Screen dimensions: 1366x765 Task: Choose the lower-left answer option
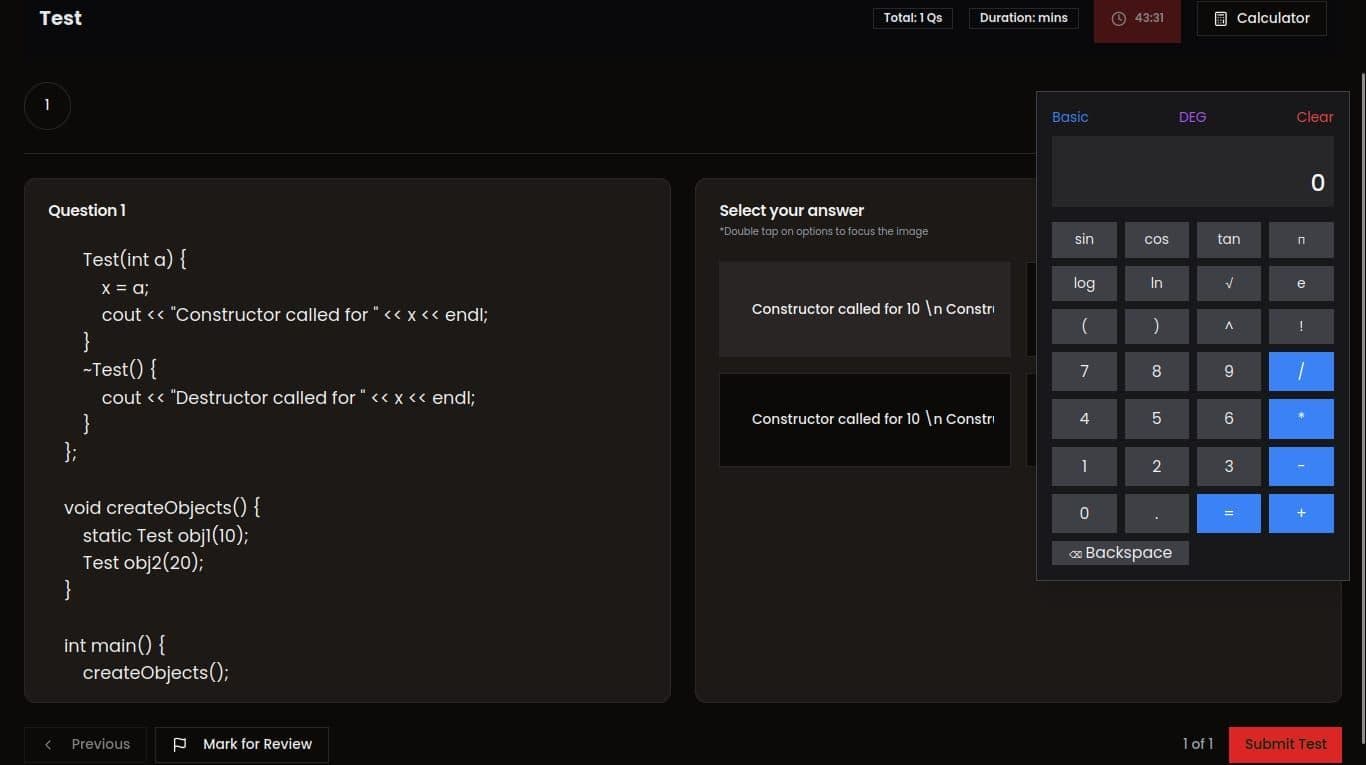tap(864, 419)
